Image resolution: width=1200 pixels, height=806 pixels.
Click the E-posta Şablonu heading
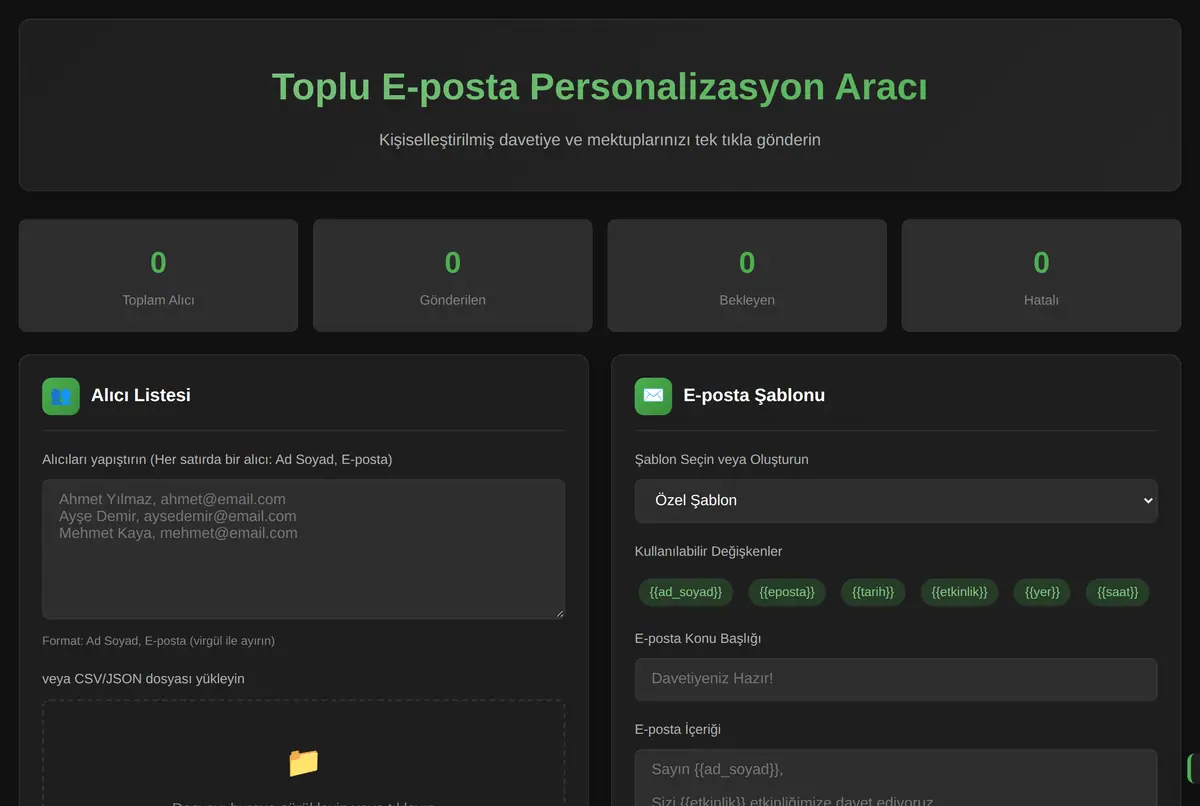[754, 395]
